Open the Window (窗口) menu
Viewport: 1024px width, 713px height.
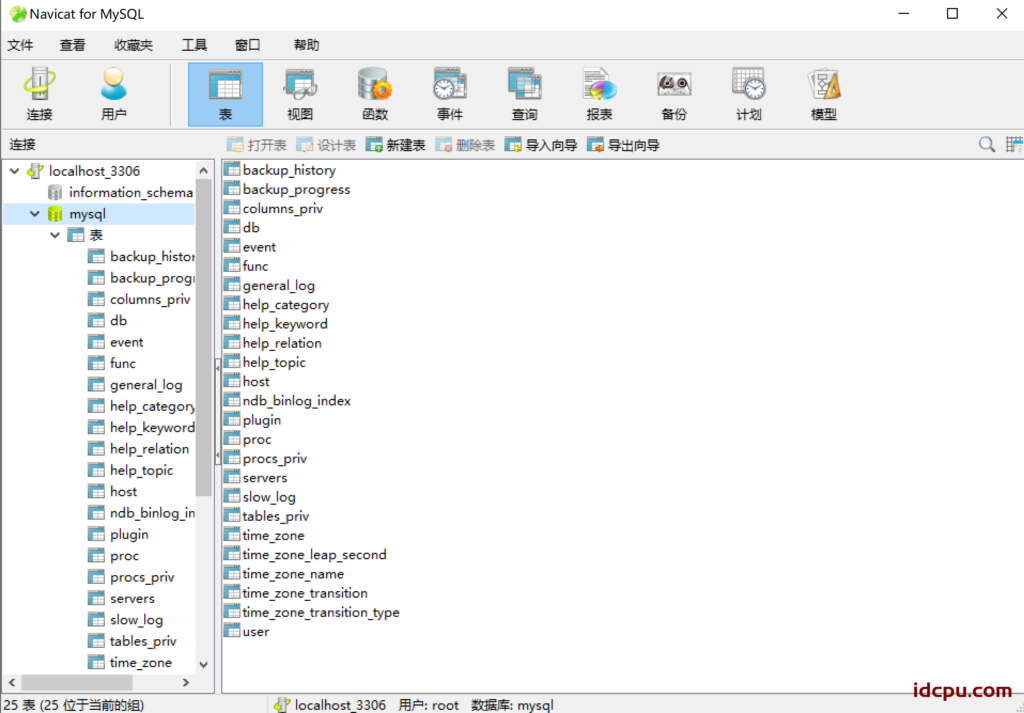click(248, 45)
